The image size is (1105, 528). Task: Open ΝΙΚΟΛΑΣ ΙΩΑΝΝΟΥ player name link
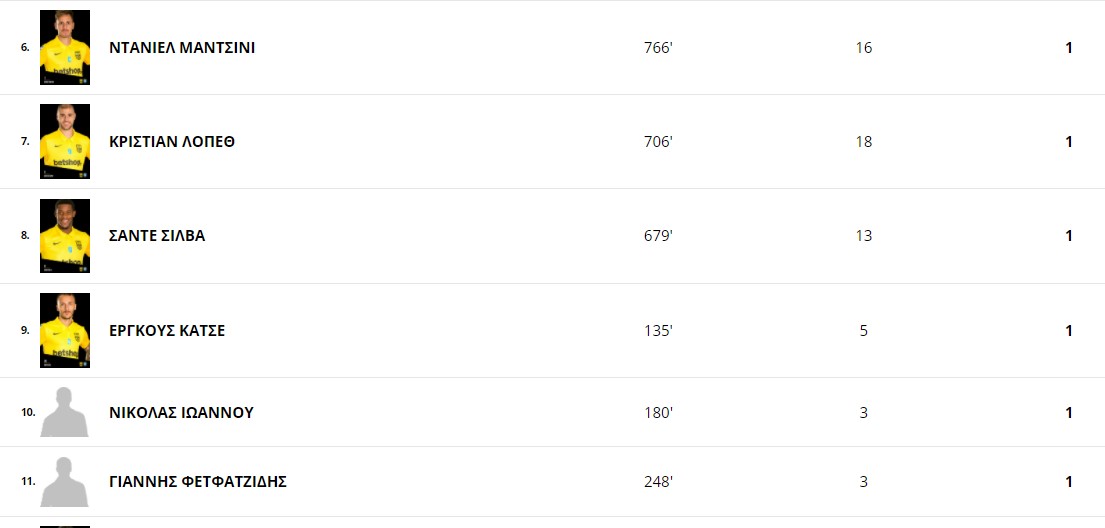click(x=181, y=412)
